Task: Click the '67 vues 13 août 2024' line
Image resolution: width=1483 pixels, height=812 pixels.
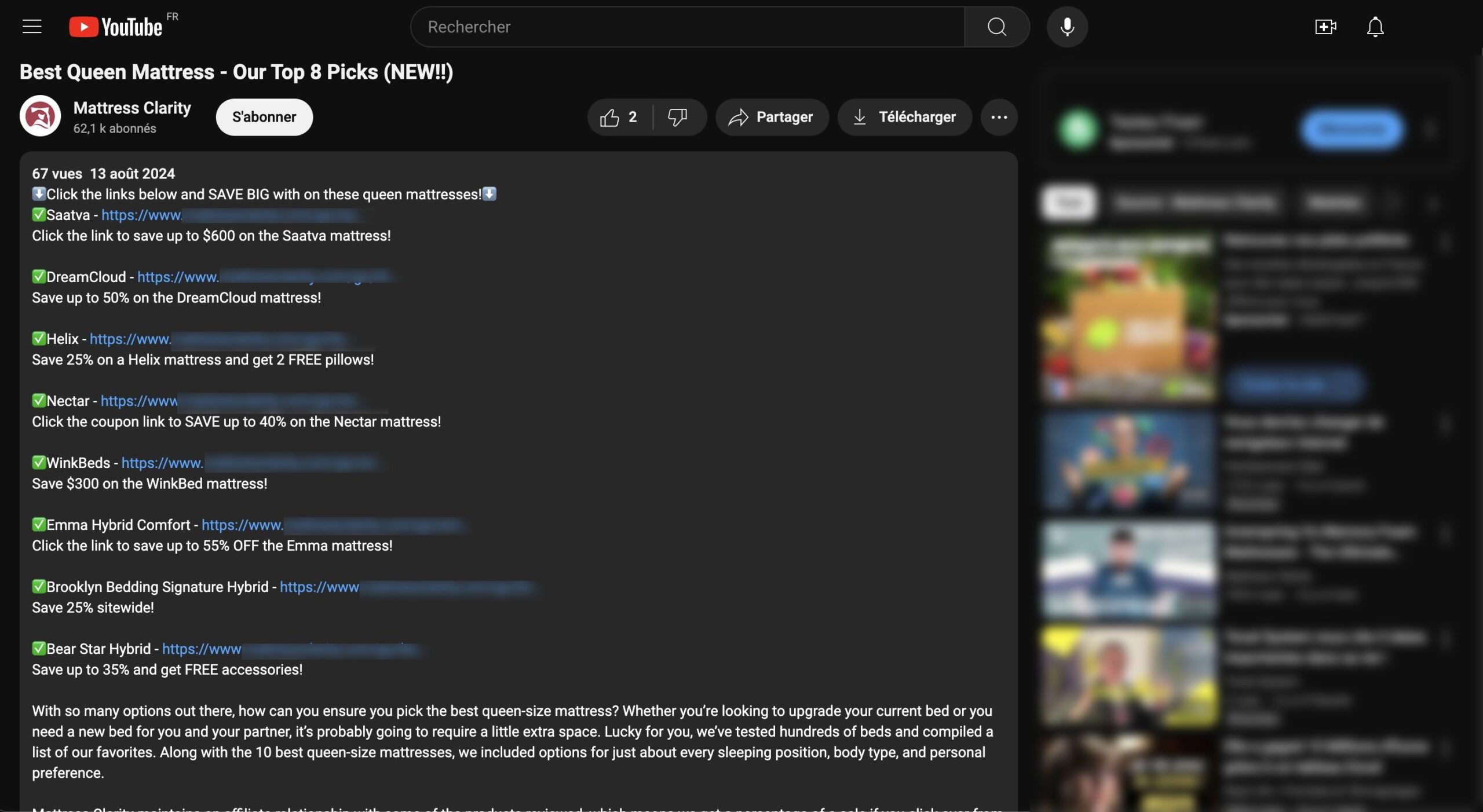Action: coord(103,174)
